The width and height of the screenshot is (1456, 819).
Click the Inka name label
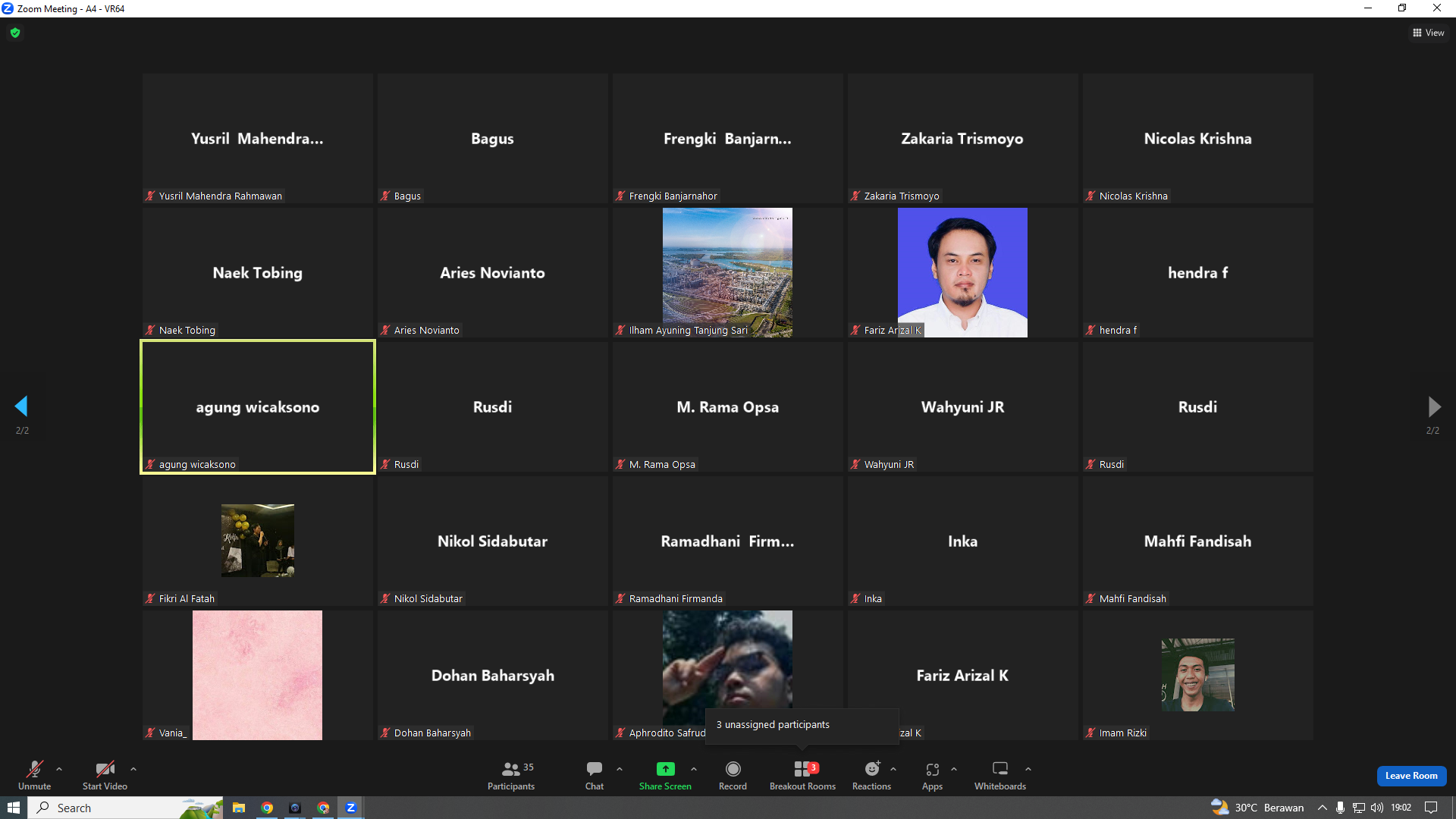[x=874, y=598]
